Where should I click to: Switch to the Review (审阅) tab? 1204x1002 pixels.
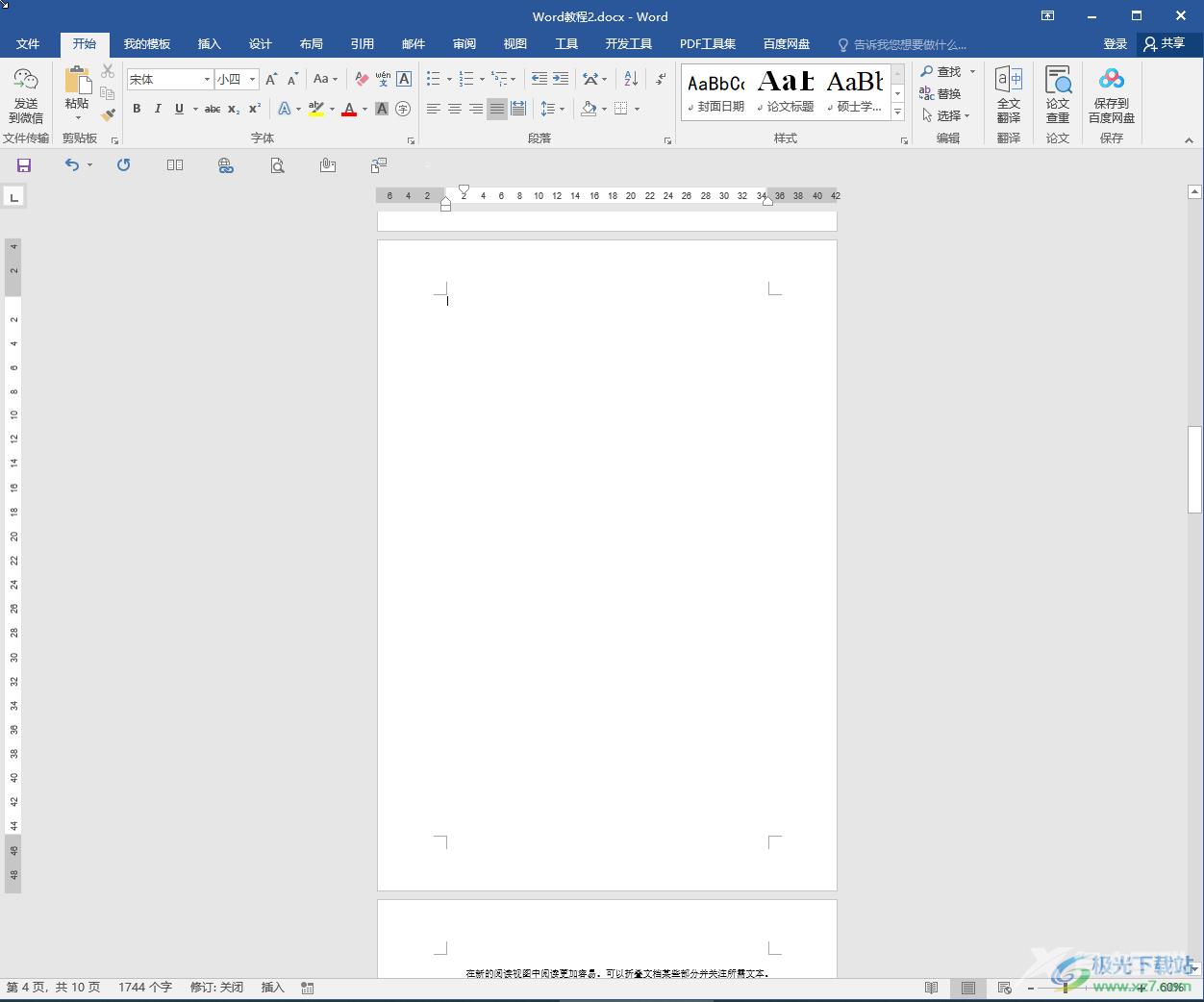(464, 44)
